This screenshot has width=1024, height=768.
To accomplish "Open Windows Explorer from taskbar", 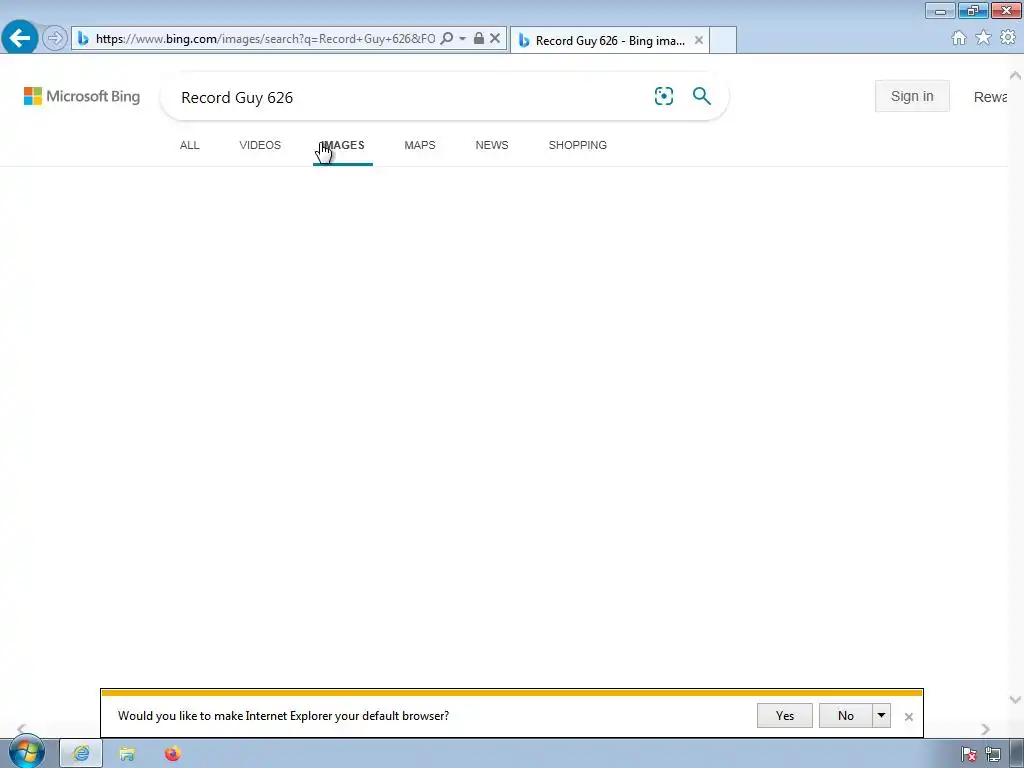I will (127, 754).
